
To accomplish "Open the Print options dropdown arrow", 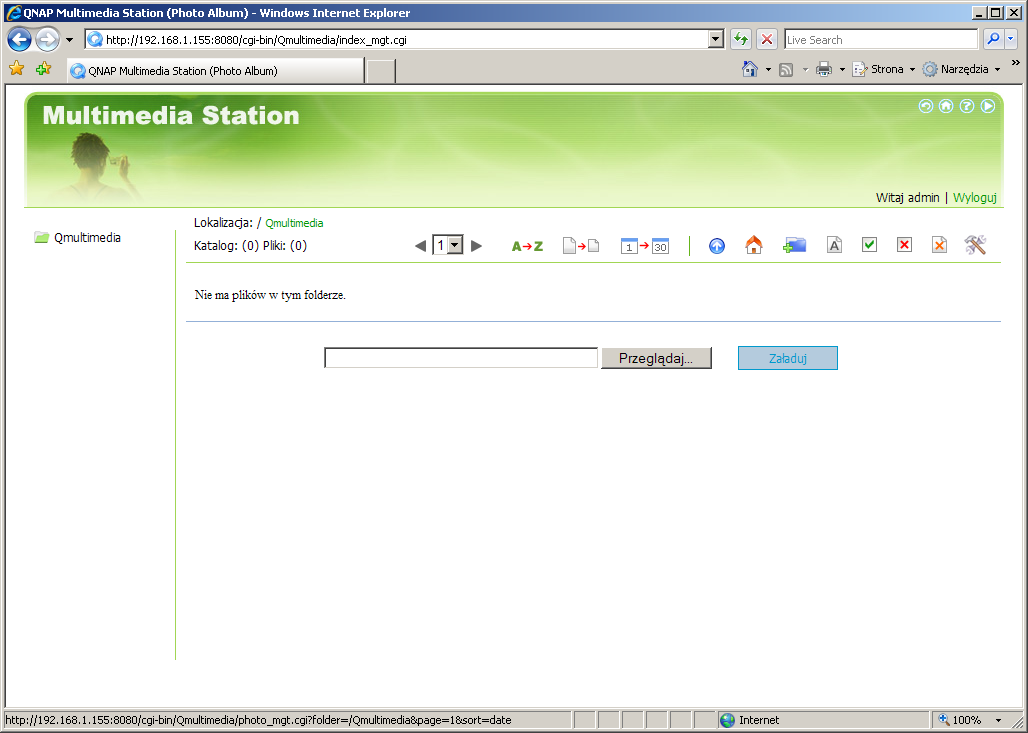I will (x=842, y=69).
